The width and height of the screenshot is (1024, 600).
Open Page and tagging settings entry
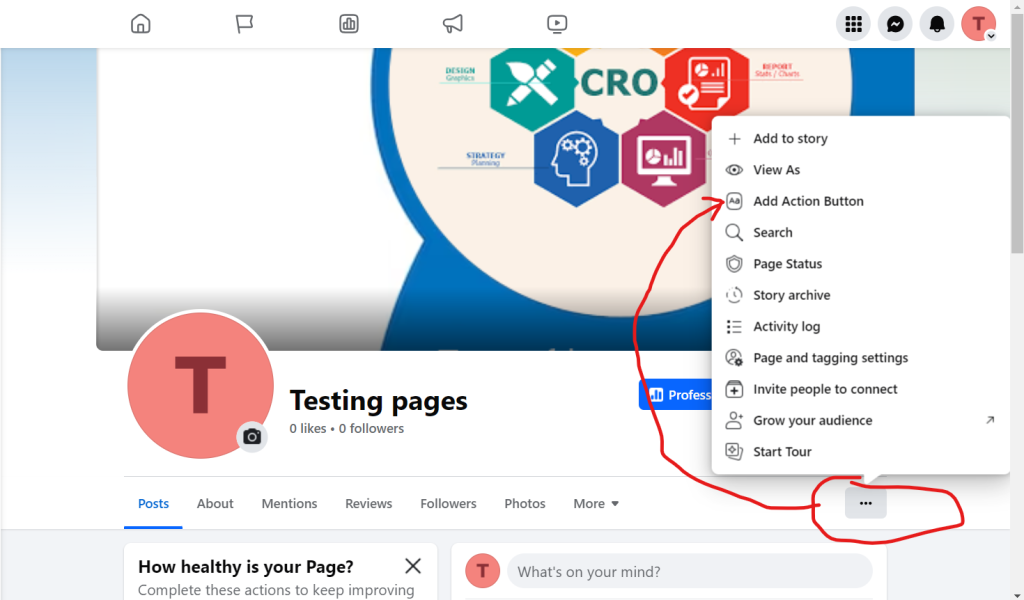[x=861, y=358]
